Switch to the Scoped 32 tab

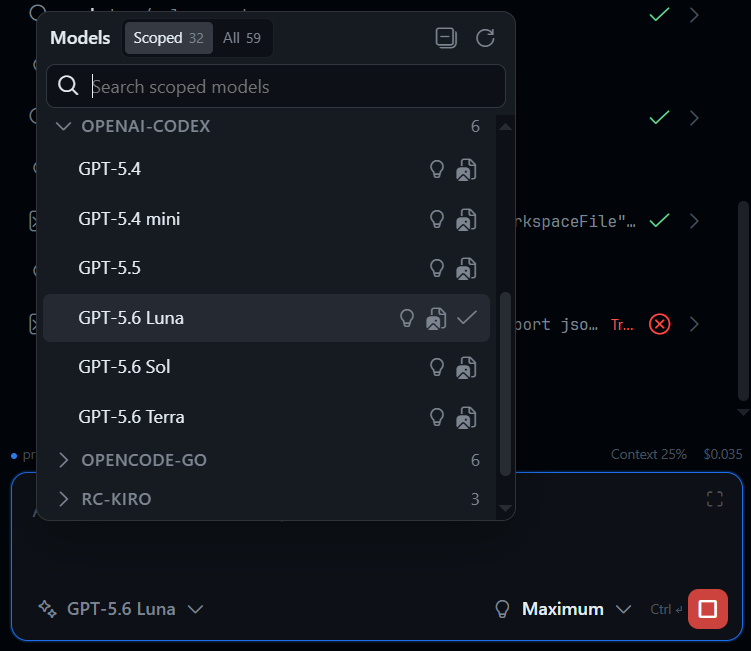click(169, 38)
